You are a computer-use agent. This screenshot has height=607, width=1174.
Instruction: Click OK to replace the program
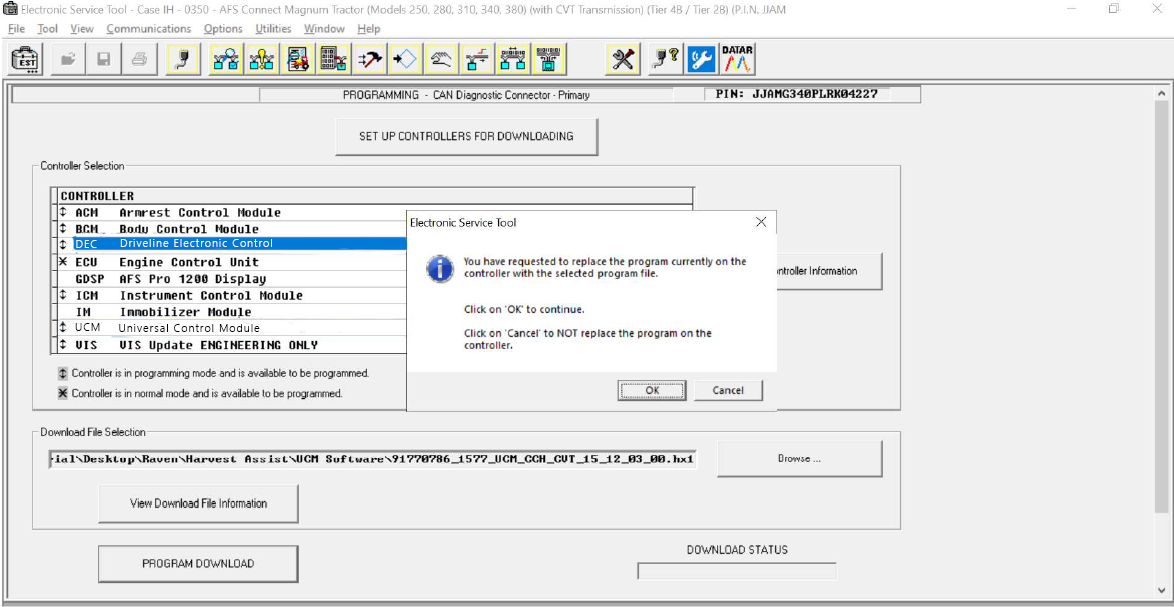[x=652, y=390]
